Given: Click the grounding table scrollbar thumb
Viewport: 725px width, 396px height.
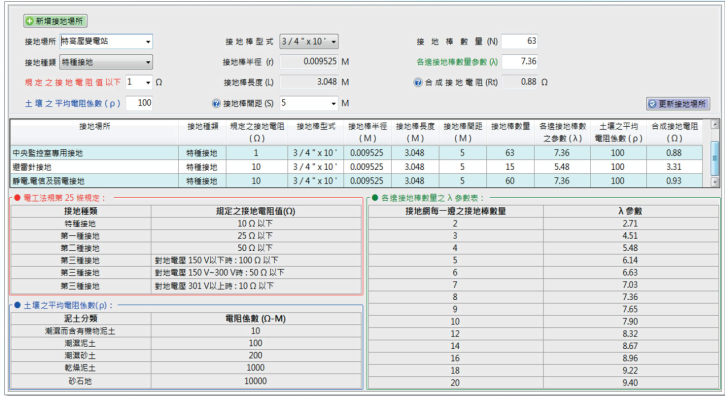Looking at the screenshot, I should [714, 158].
